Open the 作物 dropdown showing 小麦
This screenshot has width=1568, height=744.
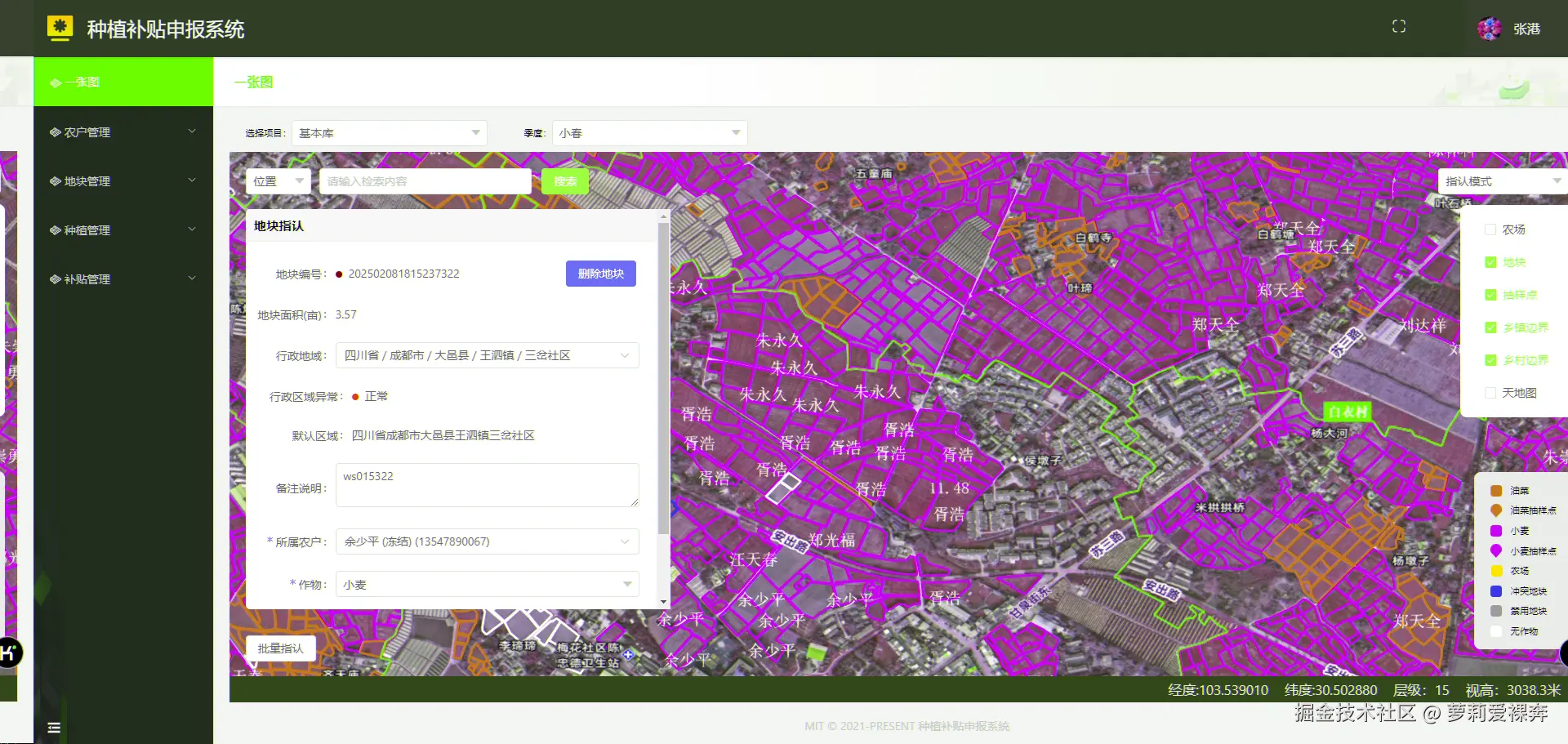pyautogui.click(x=488, y=584)
